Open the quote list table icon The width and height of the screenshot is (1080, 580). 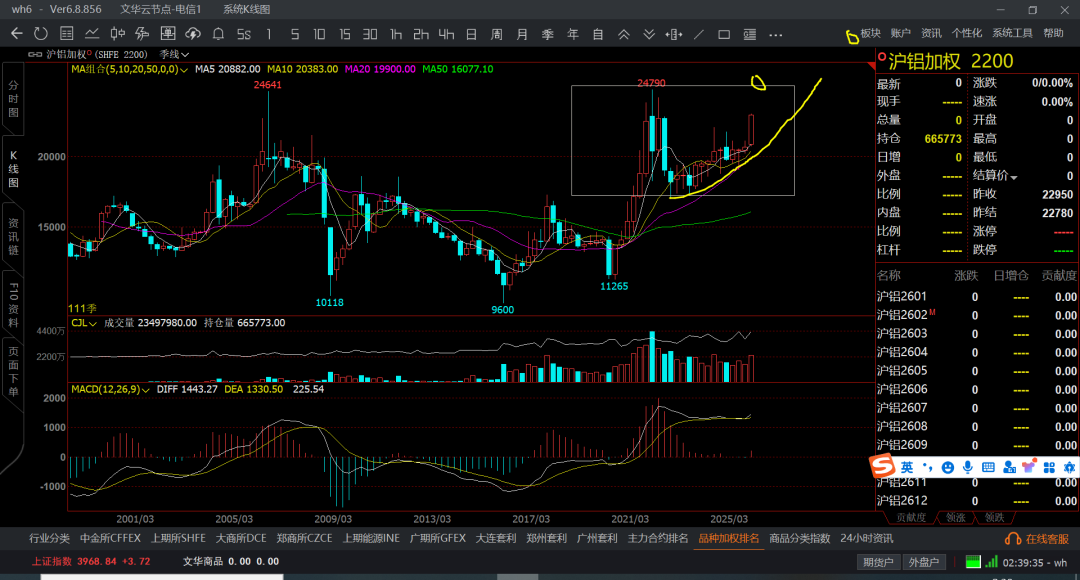coord(67,34)
